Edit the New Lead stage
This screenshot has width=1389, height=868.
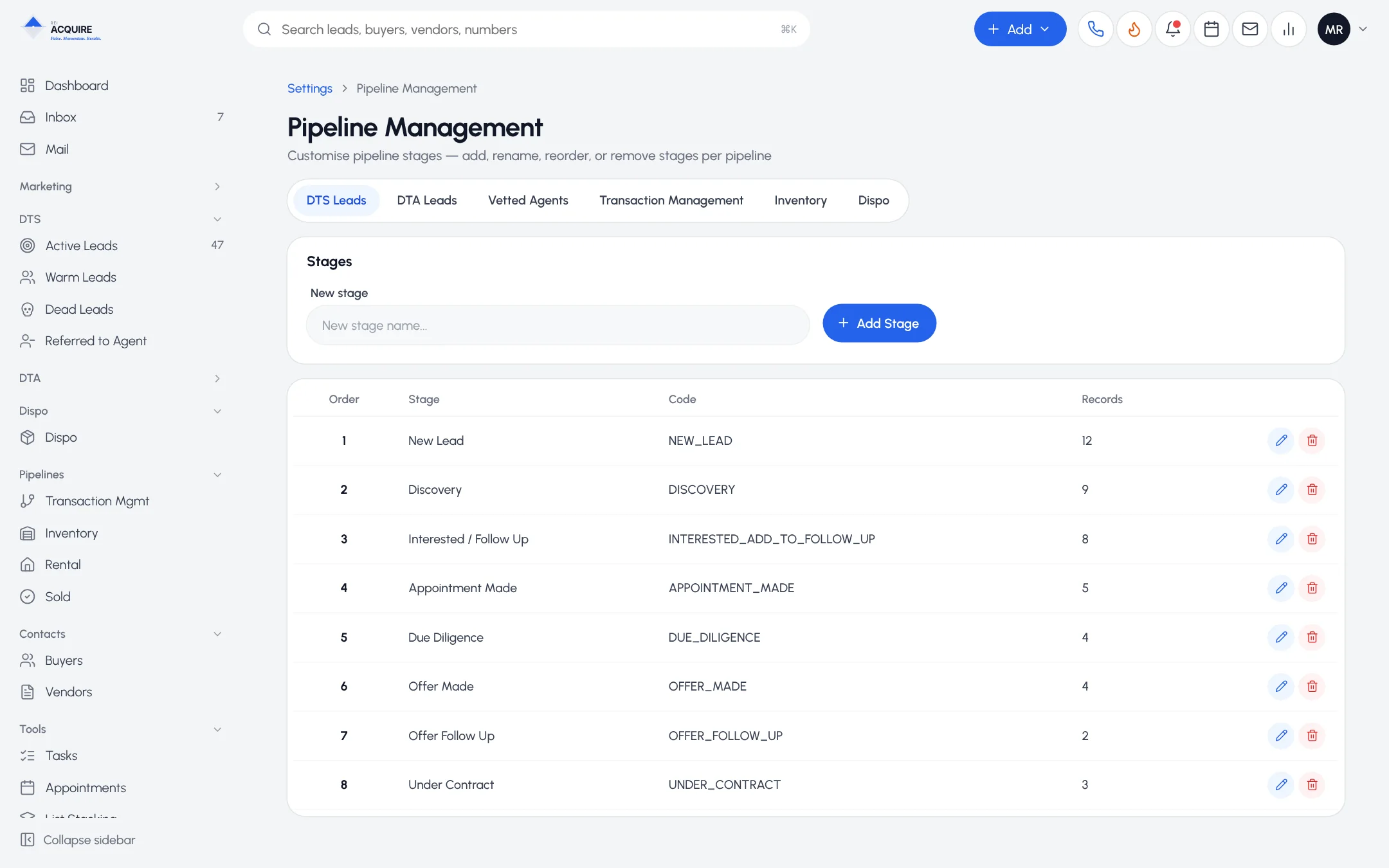pyautogui.click(x=1281, y=440)
